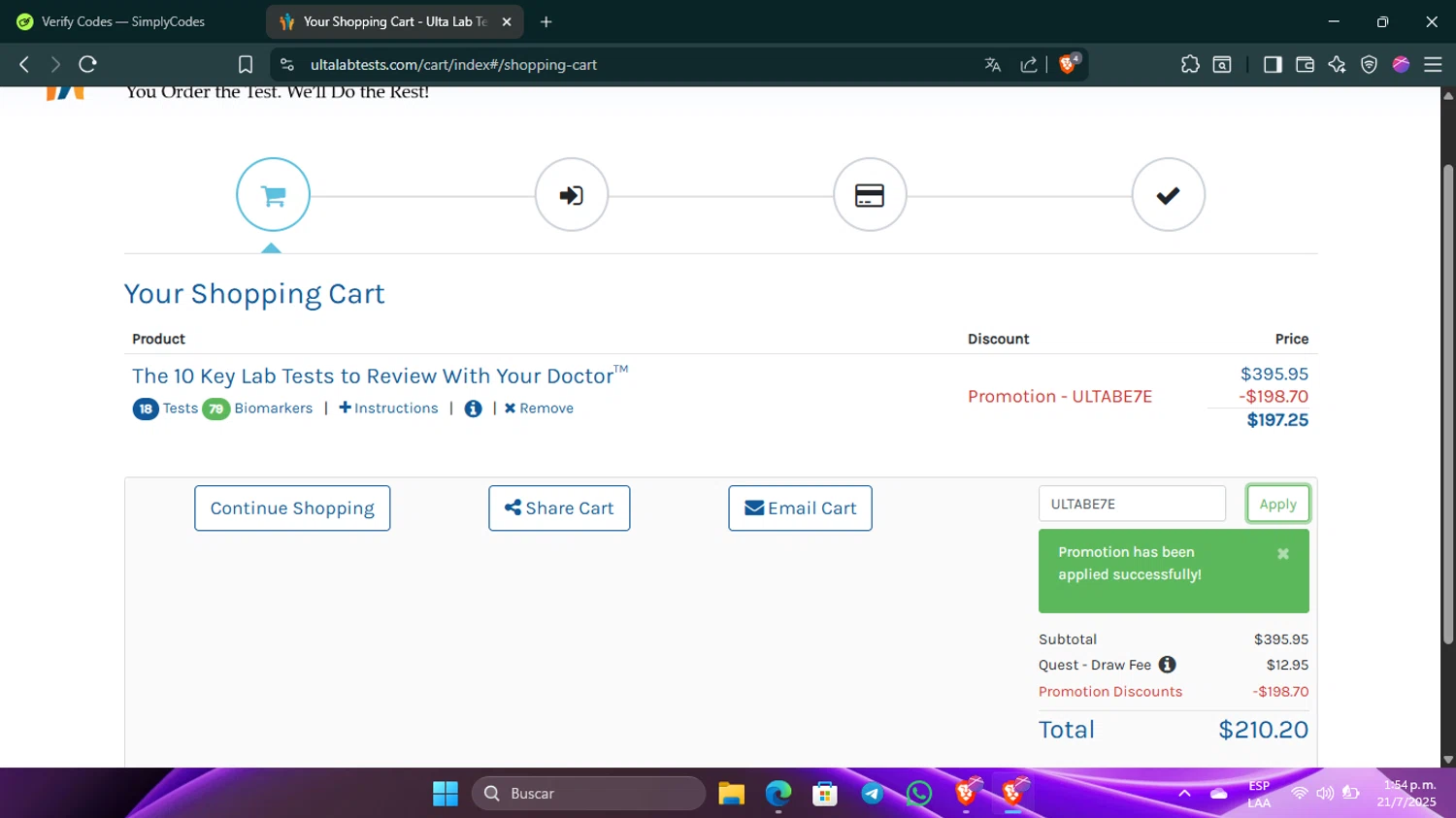The image size is (1456, 818).
Task: Close the Your Shopping Cart tab
Action: (x=506, y=21)
